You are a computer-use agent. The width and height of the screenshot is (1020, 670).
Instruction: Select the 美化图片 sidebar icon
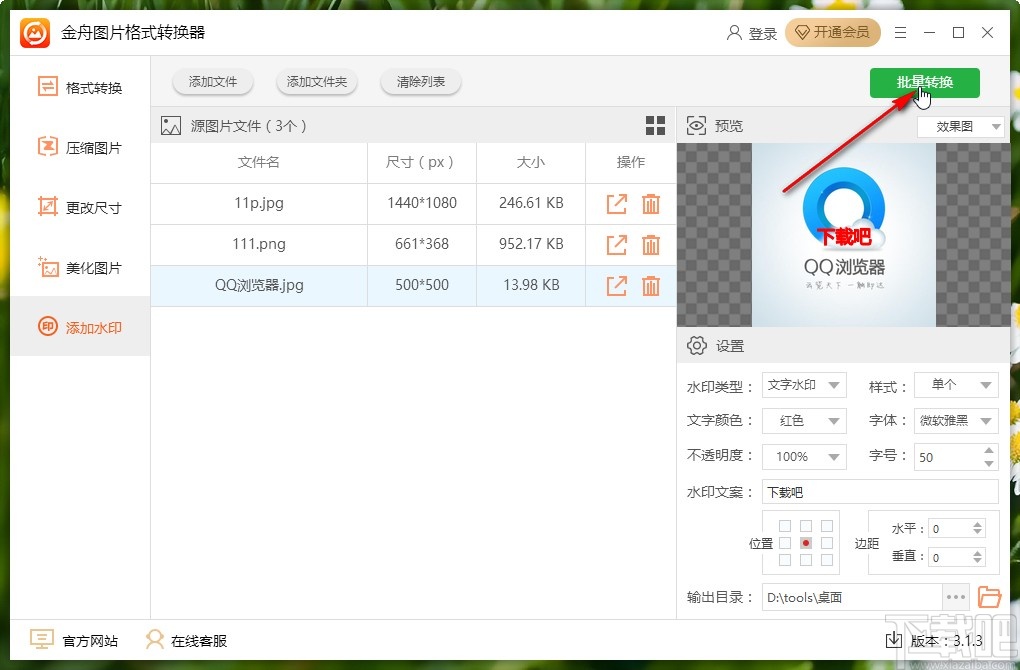pos(47,267)
